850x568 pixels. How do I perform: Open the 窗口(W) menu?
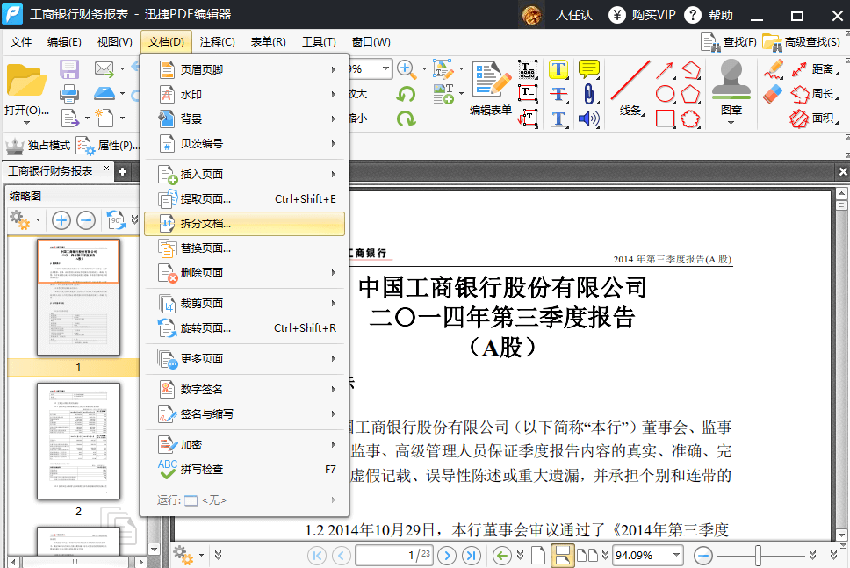tap(371, 42)
